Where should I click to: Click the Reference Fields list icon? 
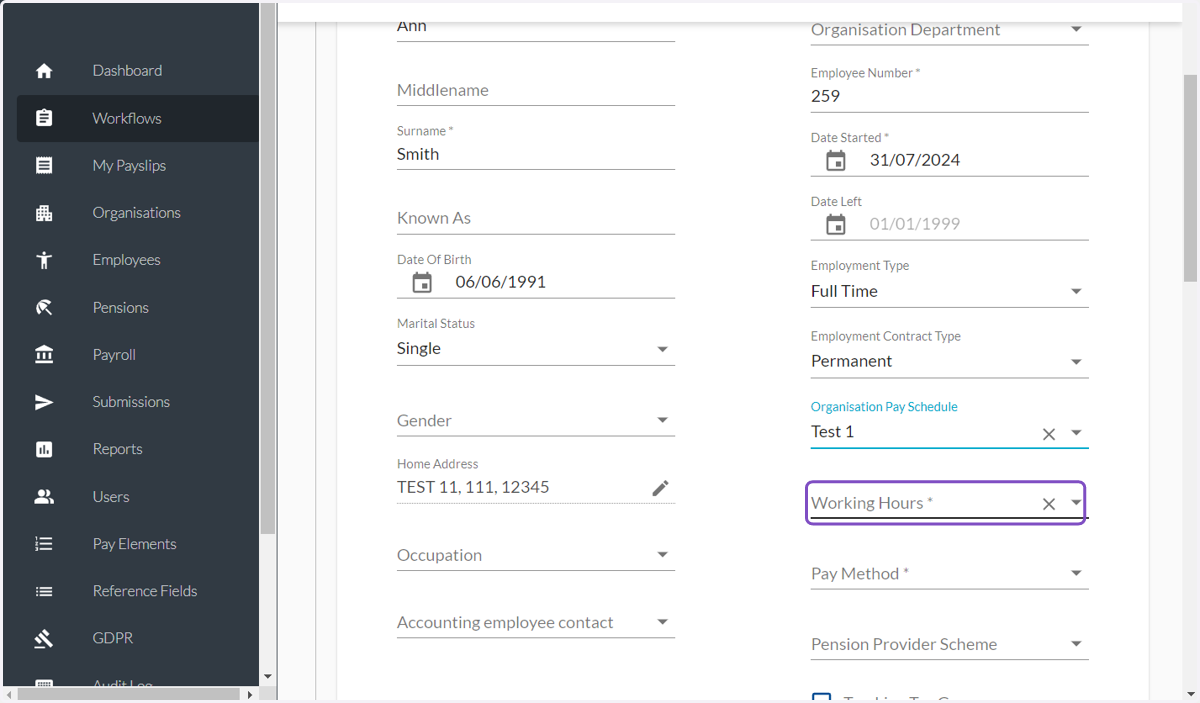(44, 591)
